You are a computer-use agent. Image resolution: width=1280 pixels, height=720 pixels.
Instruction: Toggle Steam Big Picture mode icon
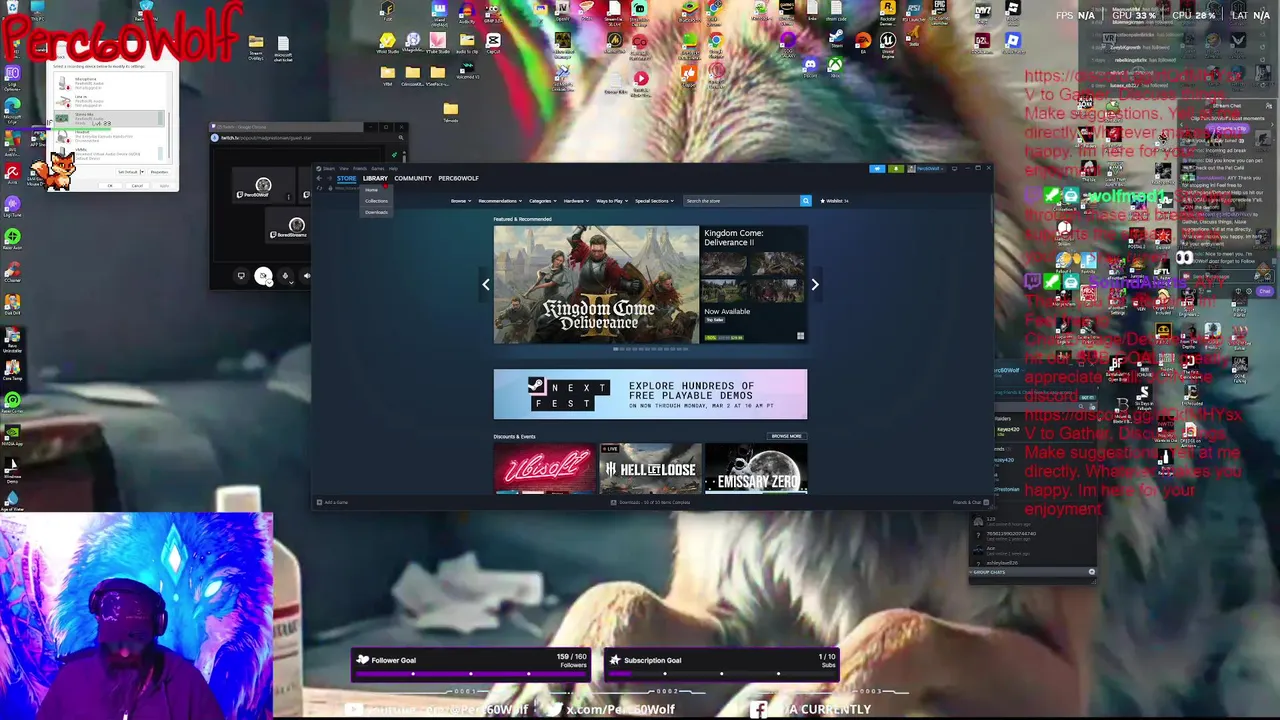[x=954, y=168]
